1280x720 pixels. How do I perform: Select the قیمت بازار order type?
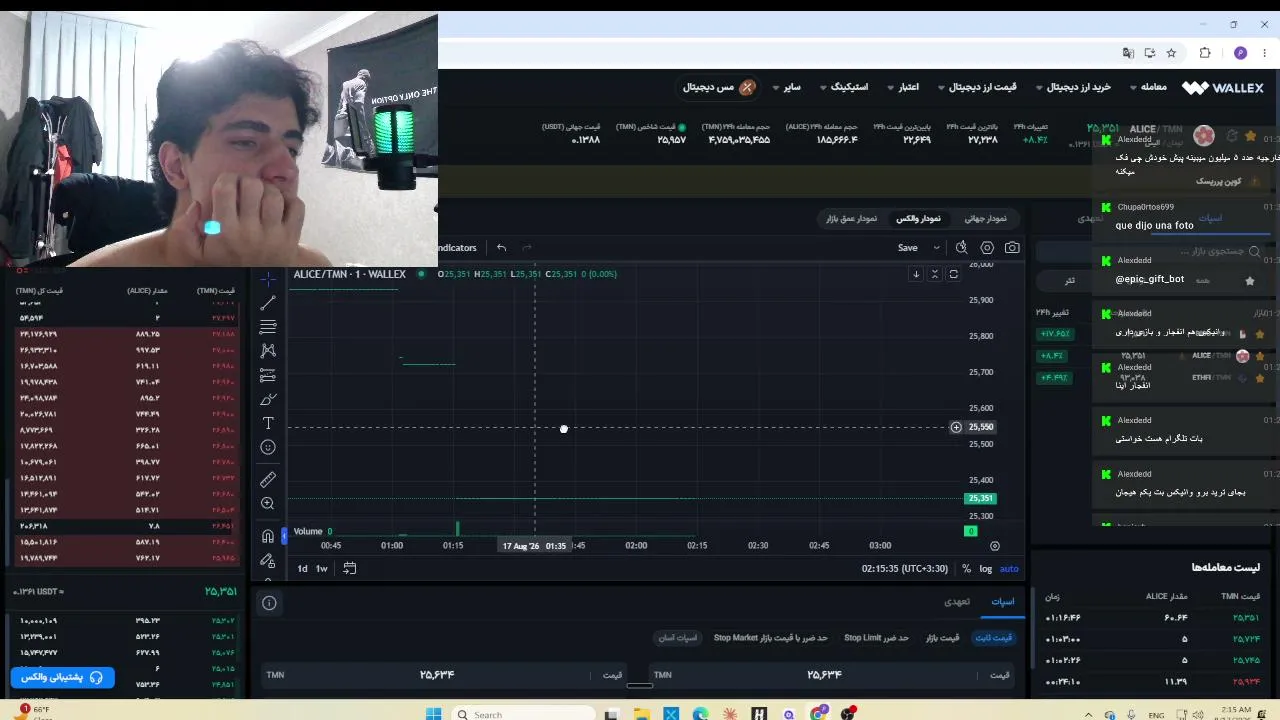[943, 638]
